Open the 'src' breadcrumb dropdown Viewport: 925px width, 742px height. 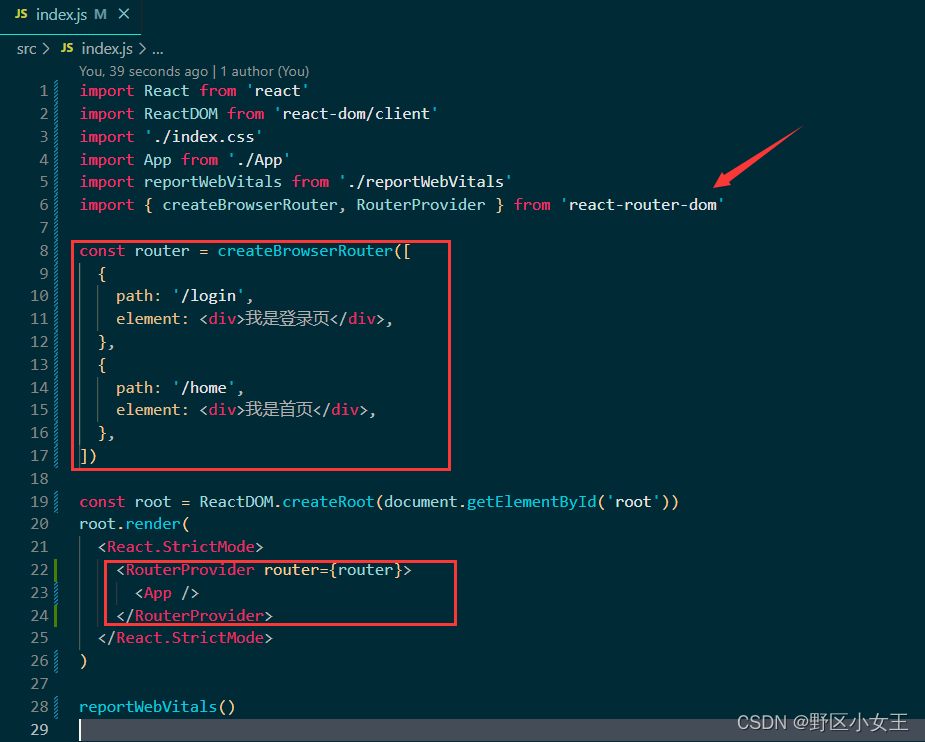pyautogui.click(x=26, y=48)
